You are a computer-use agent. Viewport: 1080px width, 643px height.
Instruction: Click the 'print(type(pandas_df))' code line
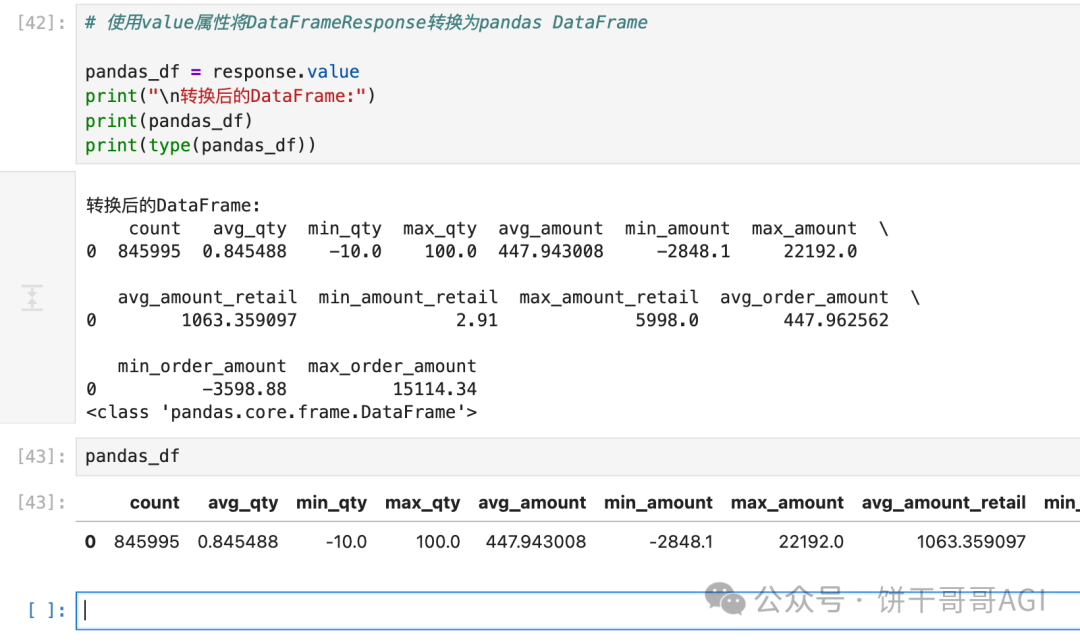[200, 145]
